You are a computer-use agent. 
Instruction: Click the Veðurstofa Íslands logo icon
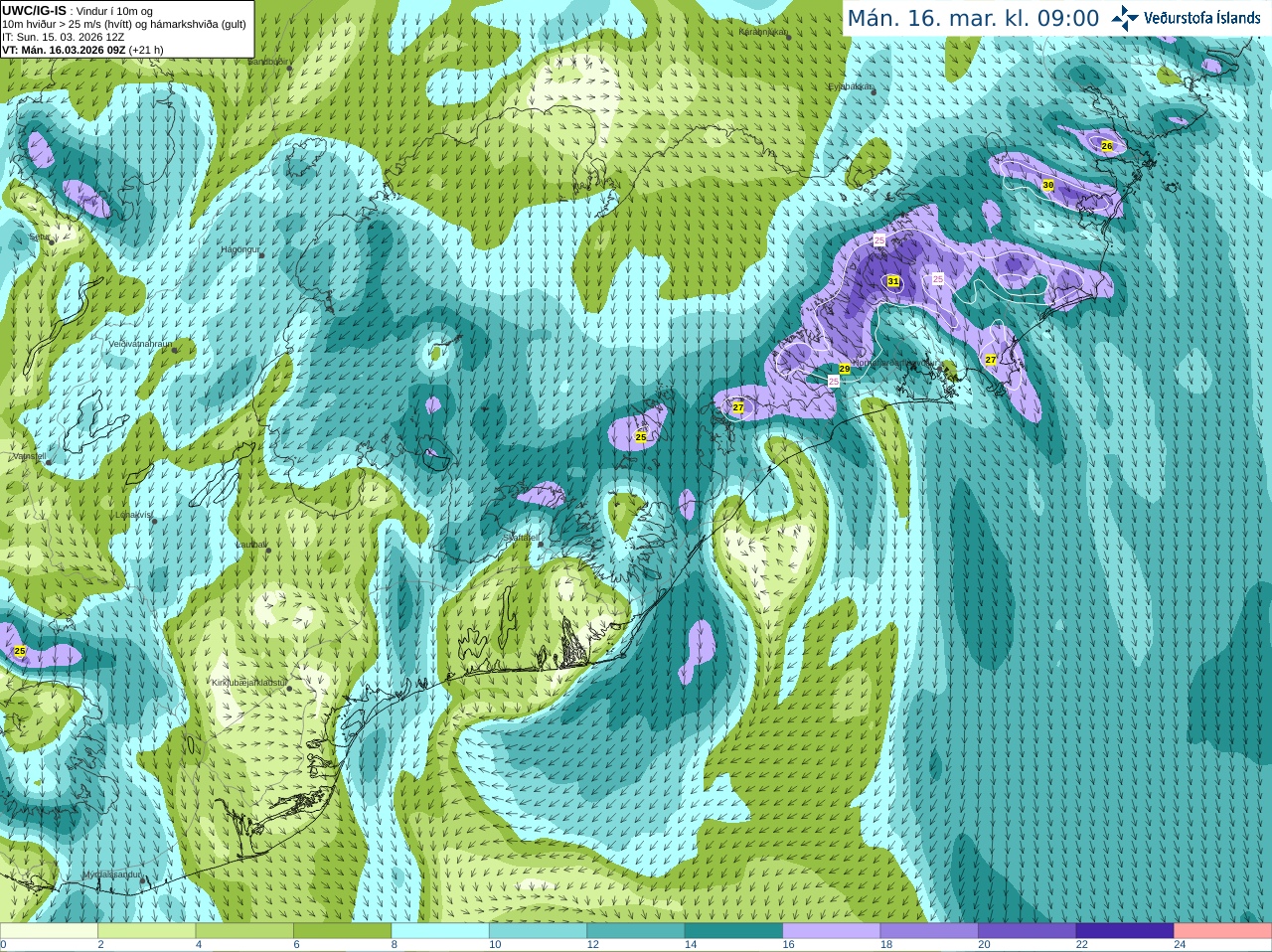[1125, 18]
